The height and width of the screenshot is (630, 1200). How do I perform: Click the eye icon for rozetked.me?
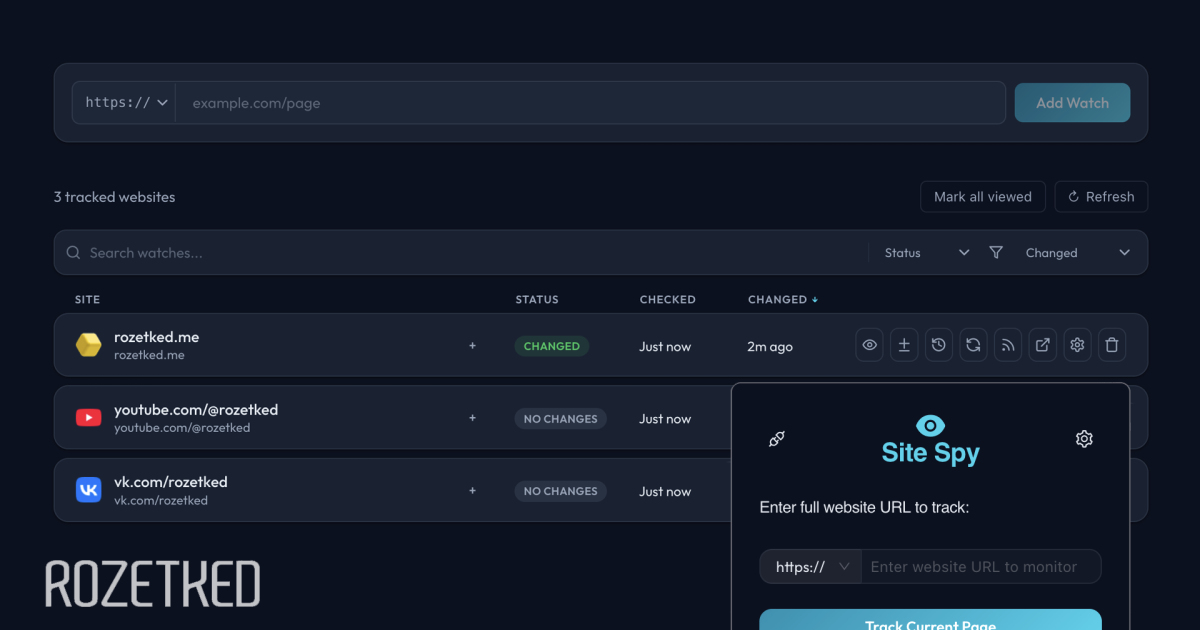pyautogui.click(x=870, y=346)
